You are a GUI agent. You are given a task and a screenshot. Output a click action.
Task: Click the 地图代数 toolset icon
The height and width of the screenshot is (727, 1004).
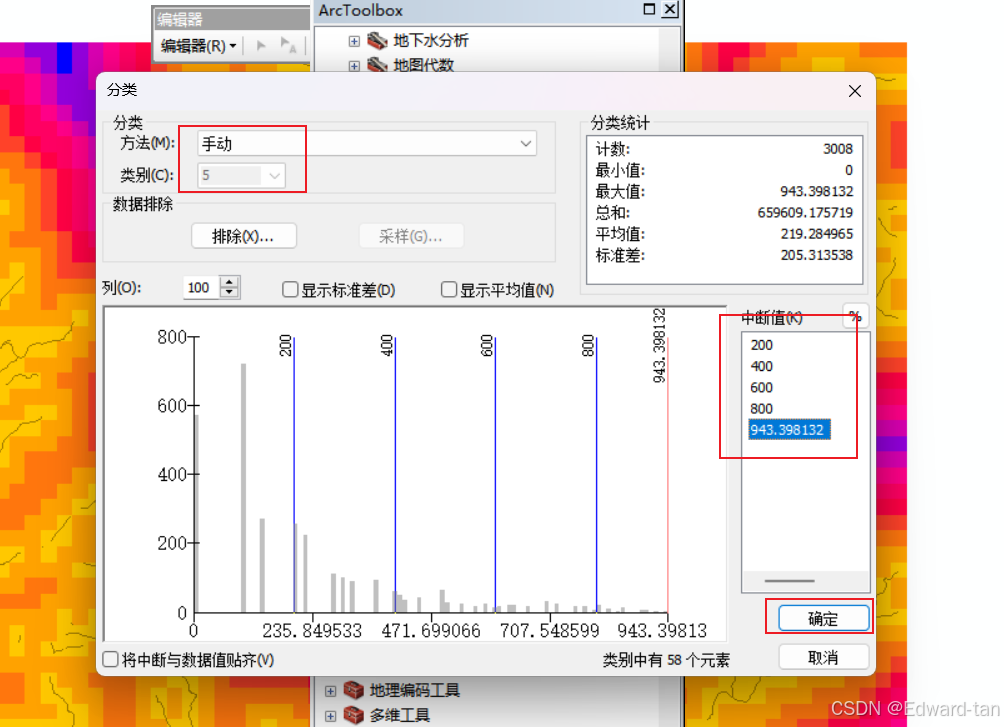point(377,65)
